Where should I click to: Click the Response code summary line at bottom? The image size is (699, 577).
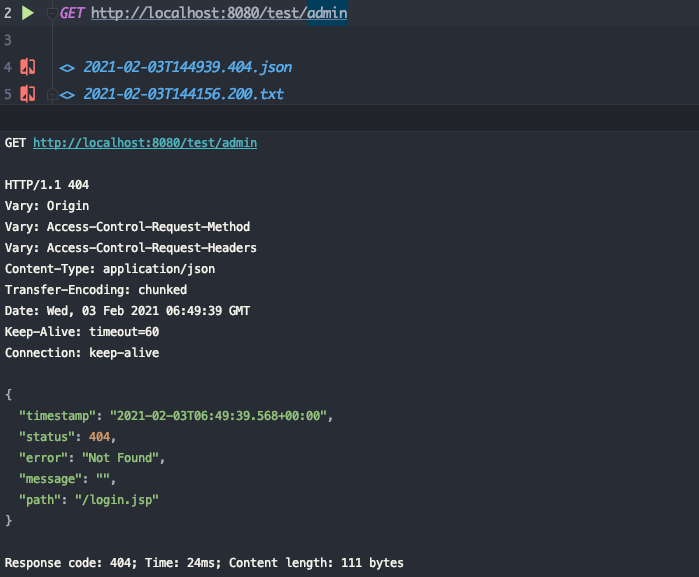click(204, 563)
